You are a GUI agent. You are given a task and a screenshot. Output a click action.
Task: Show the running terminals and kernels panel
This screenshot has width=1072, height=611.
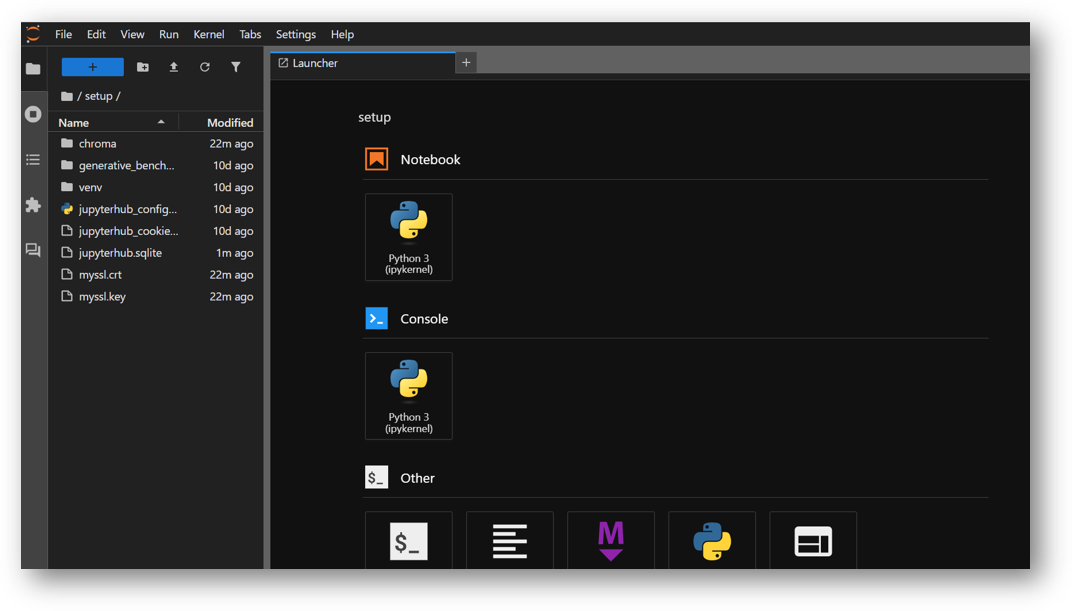pos(32,114)
